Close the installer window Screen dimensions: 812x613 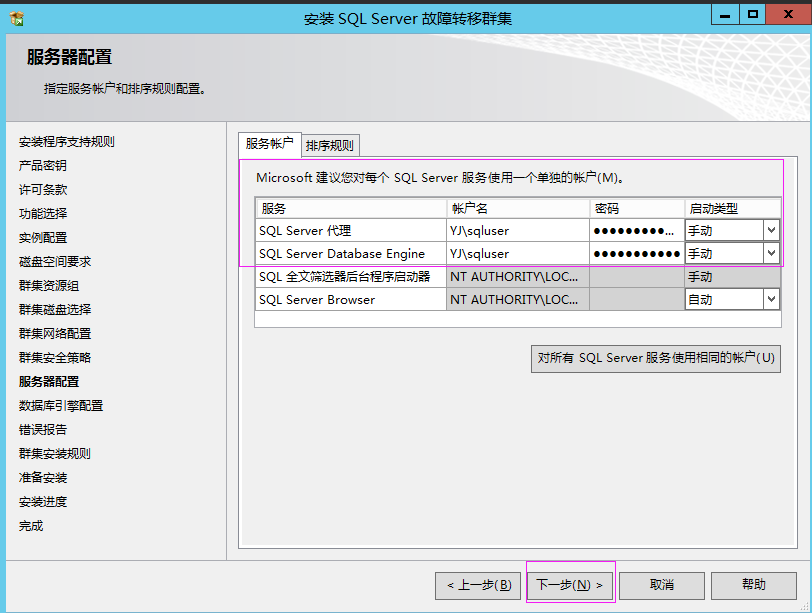tap(786, 15)
